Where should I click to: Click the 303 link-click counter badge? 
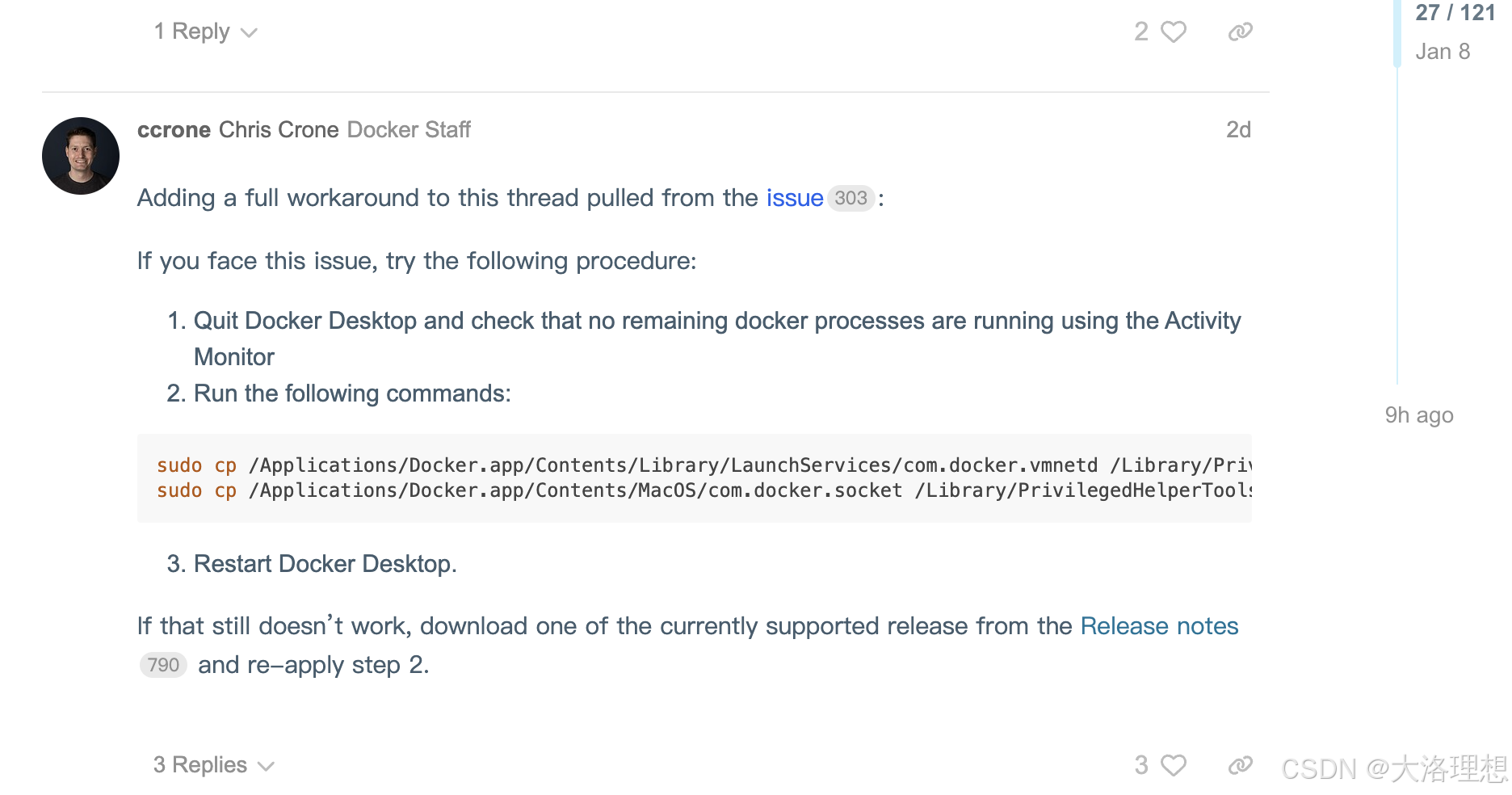[x=850, y=198]
